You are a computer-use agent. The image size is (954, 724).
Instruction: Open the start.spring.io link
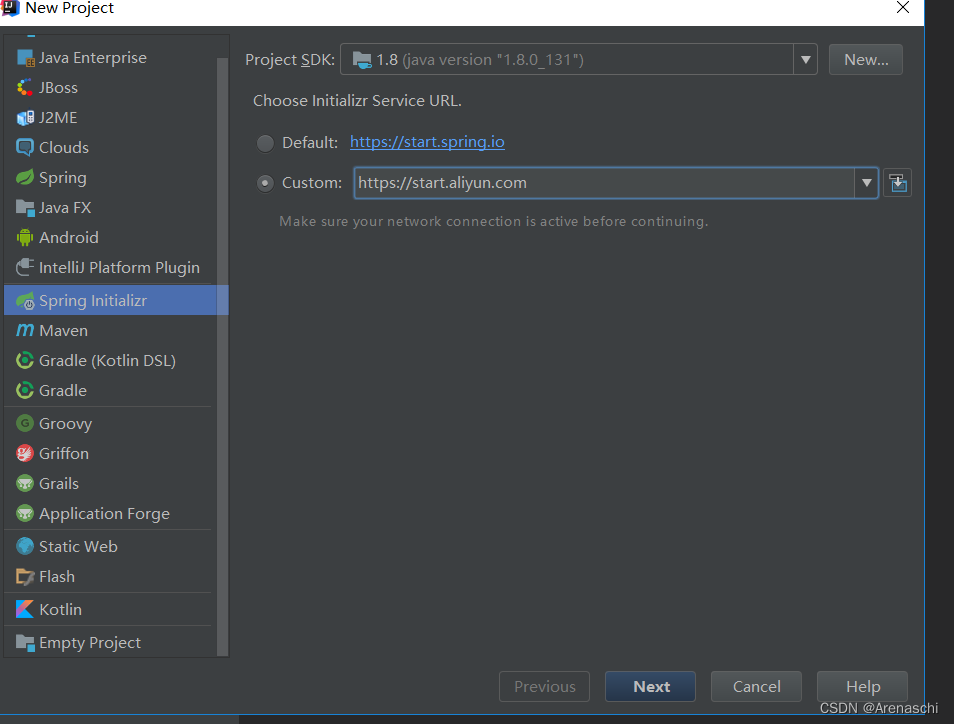click(x=427, y=142)
